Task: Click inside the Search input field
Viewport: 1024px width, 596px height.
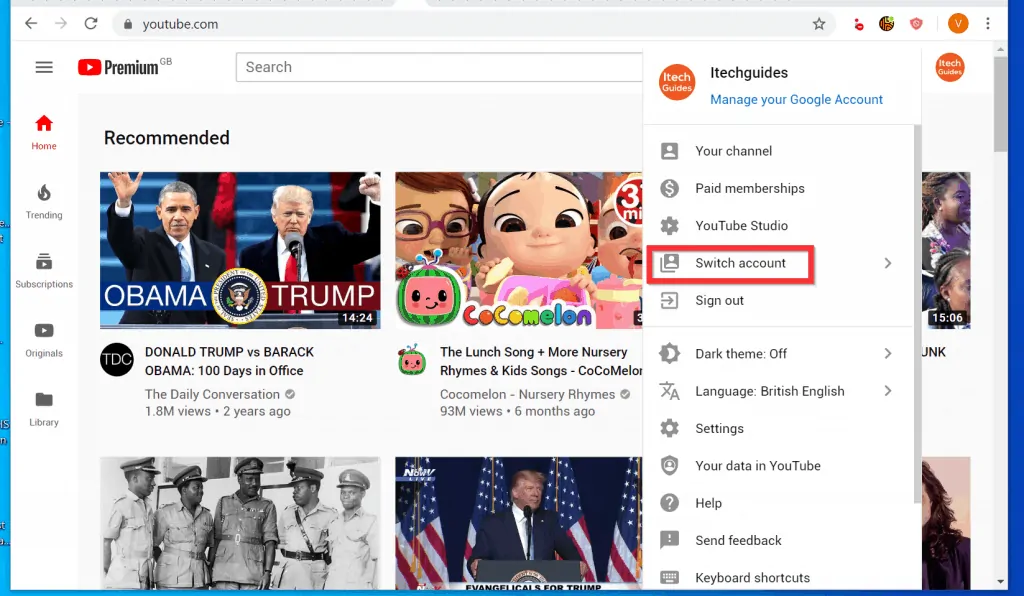Action: click(x=440, y=67)
